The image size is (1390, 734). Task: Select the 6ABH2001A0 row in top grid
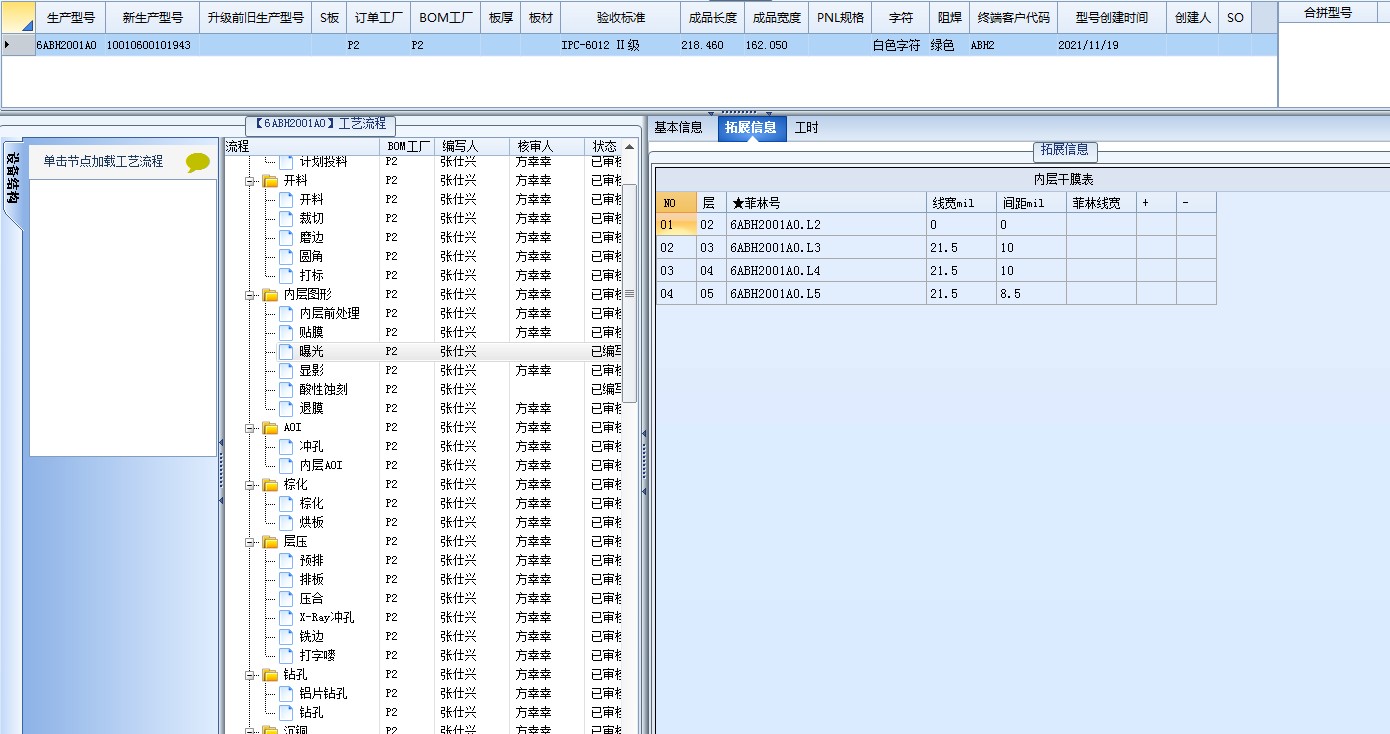(x=640, y=45)
